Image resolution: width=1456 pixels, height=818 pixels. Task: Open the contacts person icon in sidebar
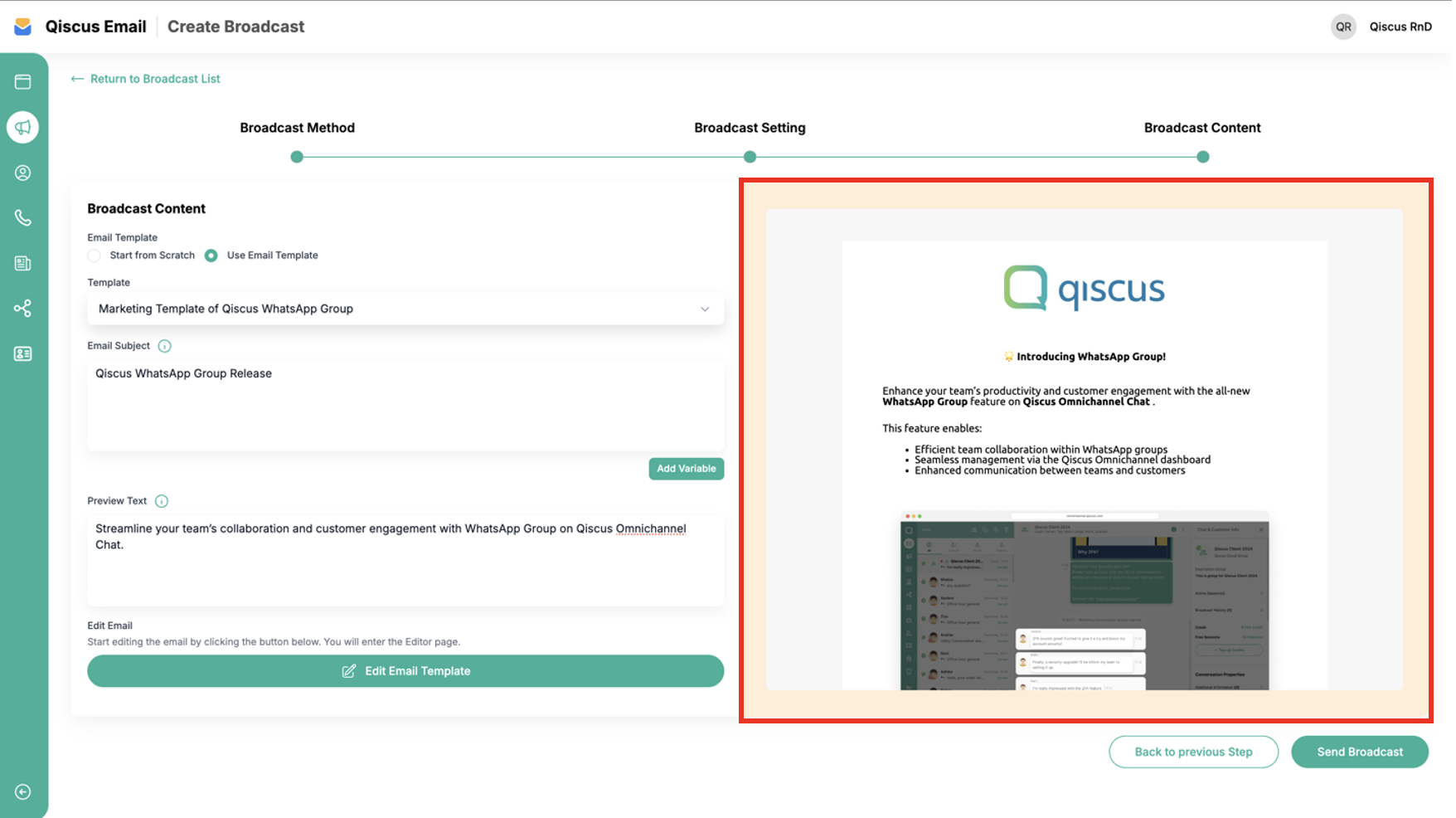coord(23,173)
